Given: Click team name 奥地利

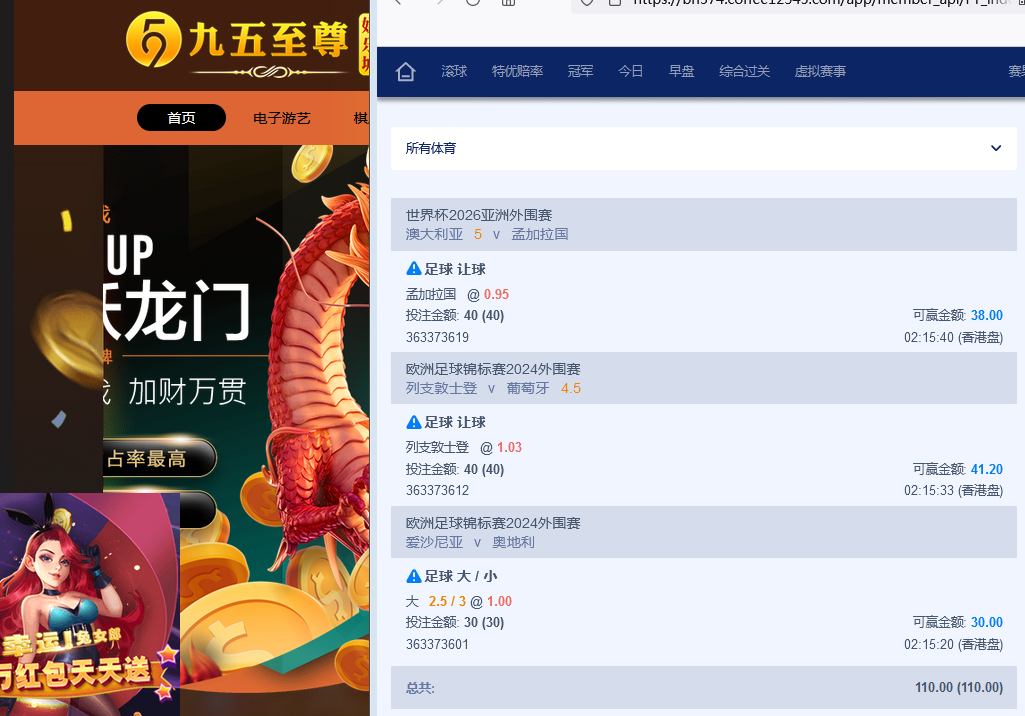Looking at the screenshot, I should 513,542.
